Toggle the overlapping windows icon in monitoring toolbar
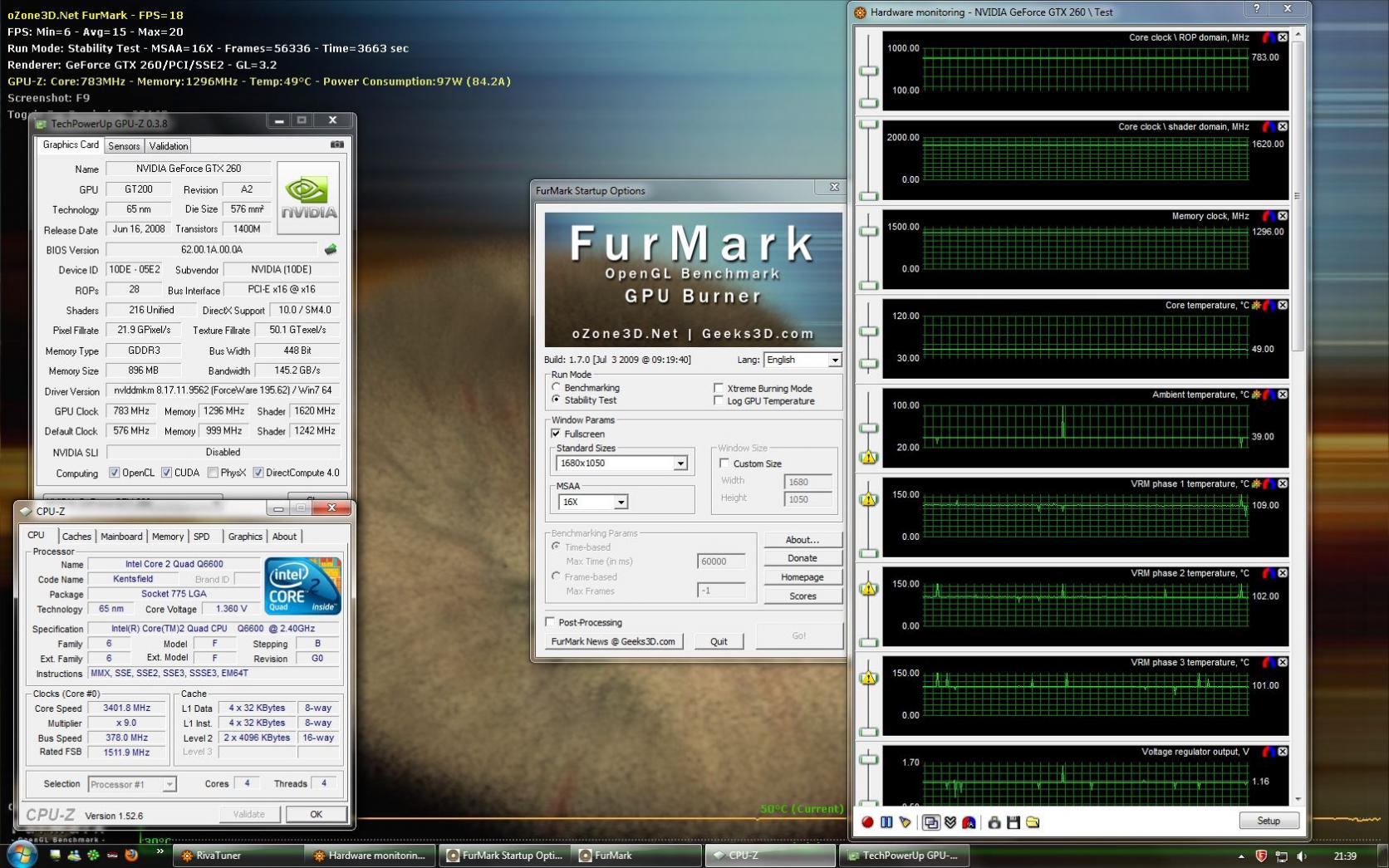Viewport: 1389px width, 868px height. [930, 822]
